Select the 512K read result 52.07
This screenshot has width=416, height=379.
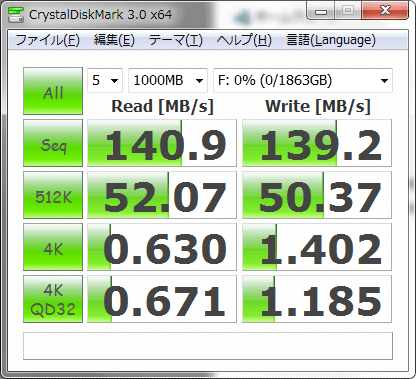162,195
